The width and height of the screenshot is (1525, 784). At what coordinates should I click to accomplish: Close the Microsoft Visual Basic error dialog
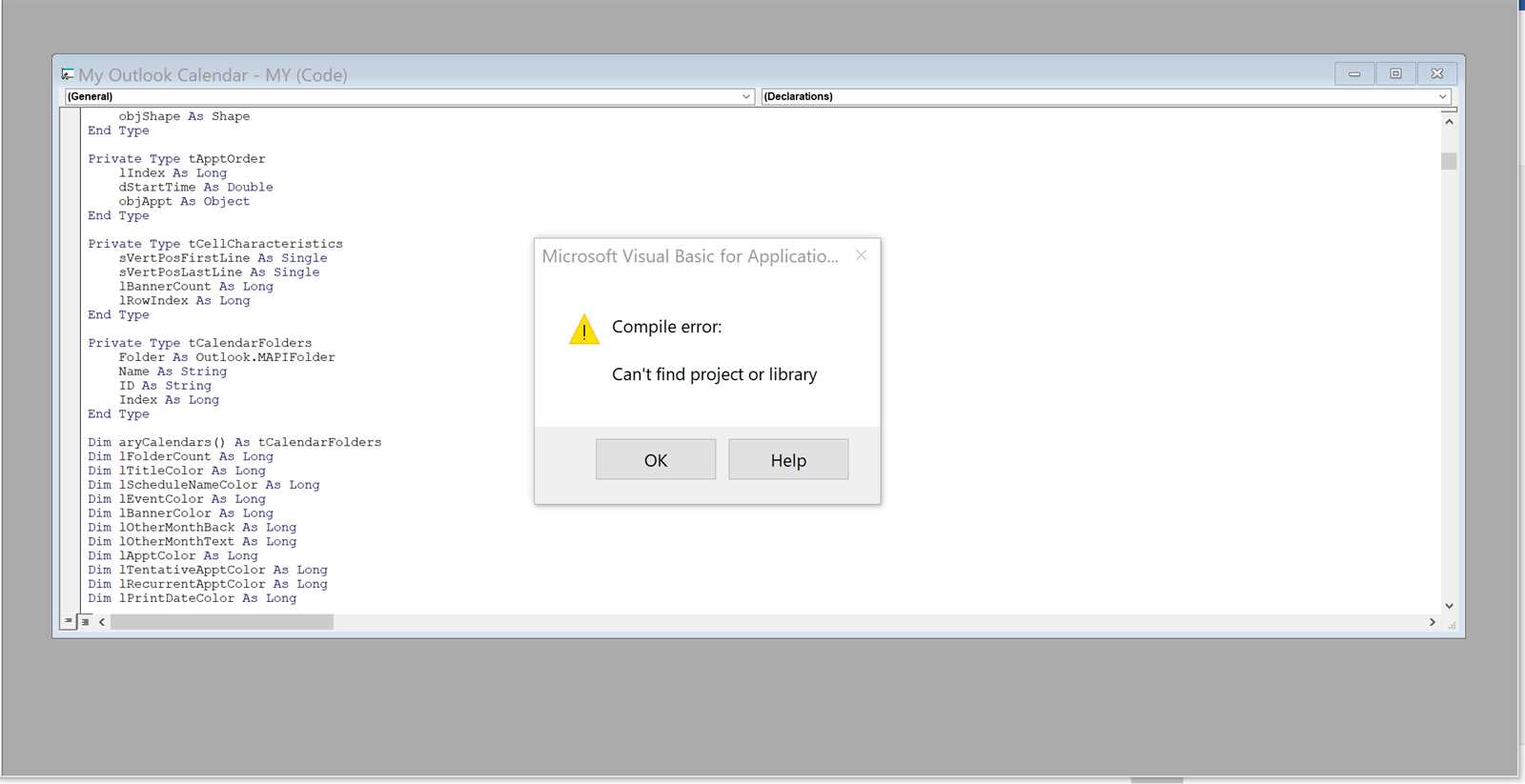(x=862, y=255)
